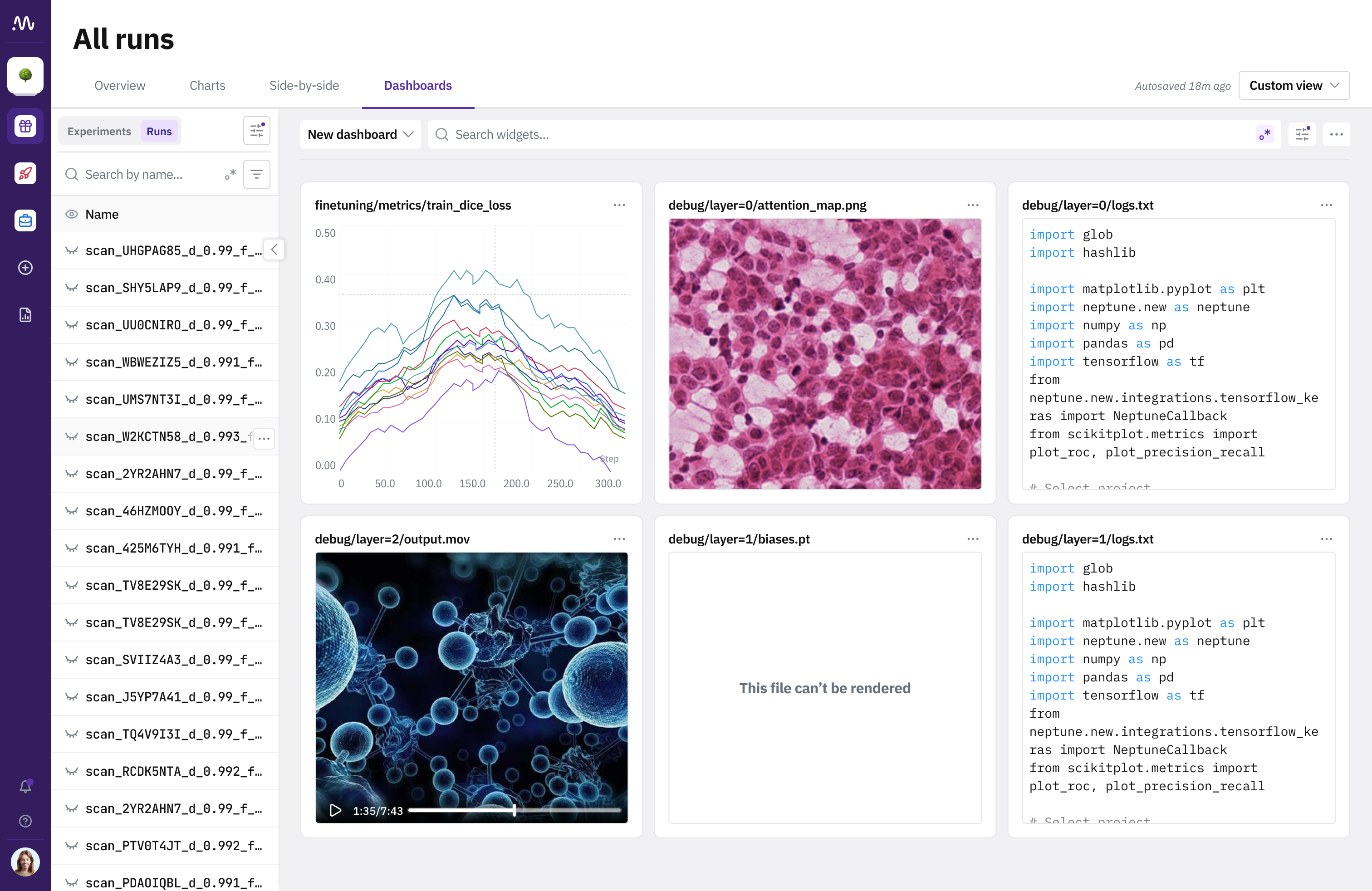Click the plus circle sidebar icon
Screen dimensions: 1372x891
(x=25, y=267)
